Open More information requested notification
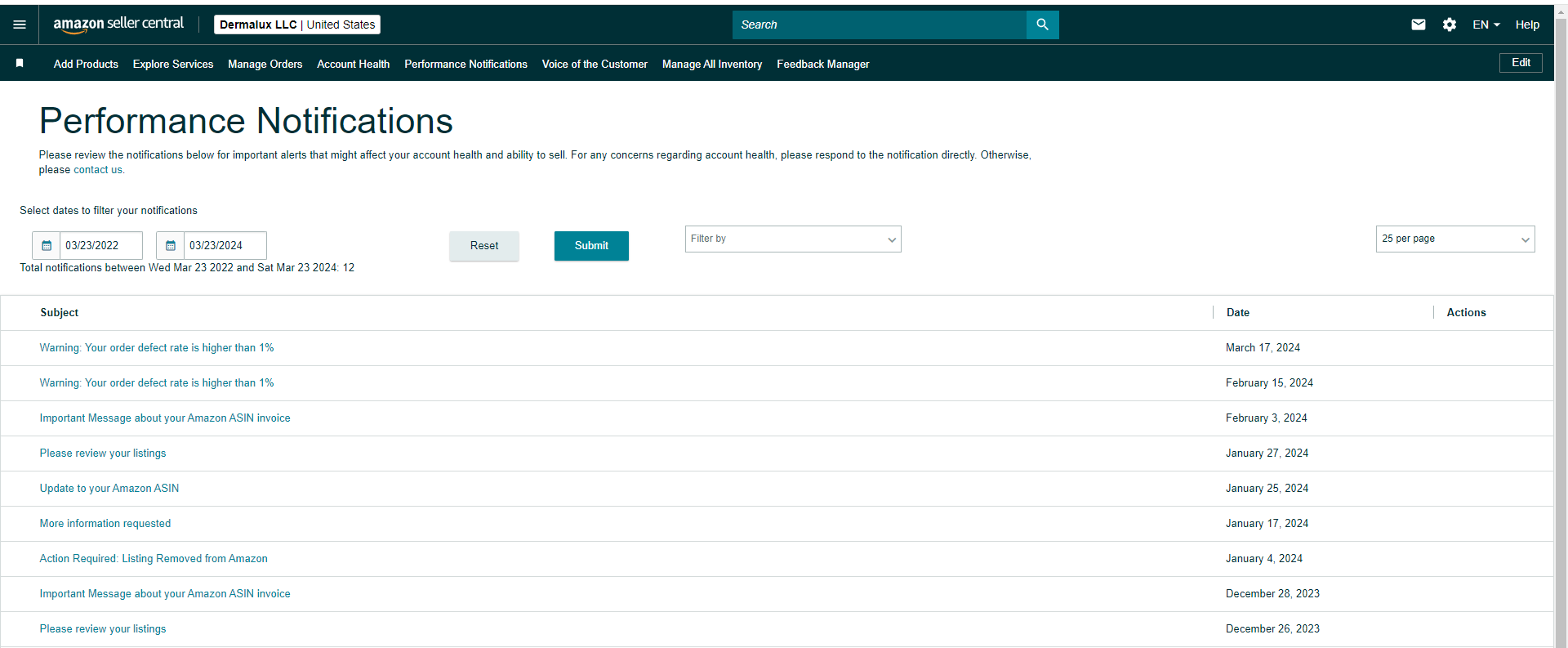Screen dimensions: 1568x648 coord(105,524)
